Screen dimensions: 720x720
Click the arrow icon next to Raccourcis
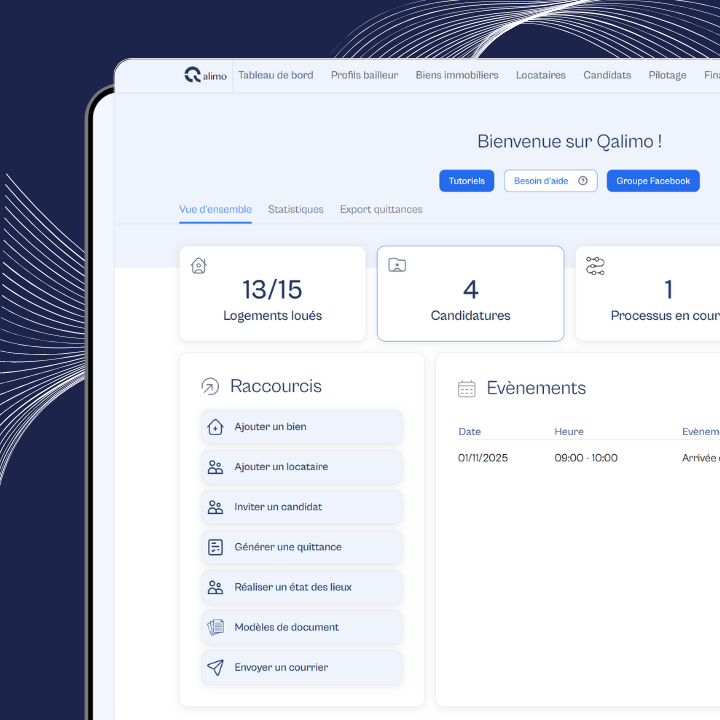210,386
